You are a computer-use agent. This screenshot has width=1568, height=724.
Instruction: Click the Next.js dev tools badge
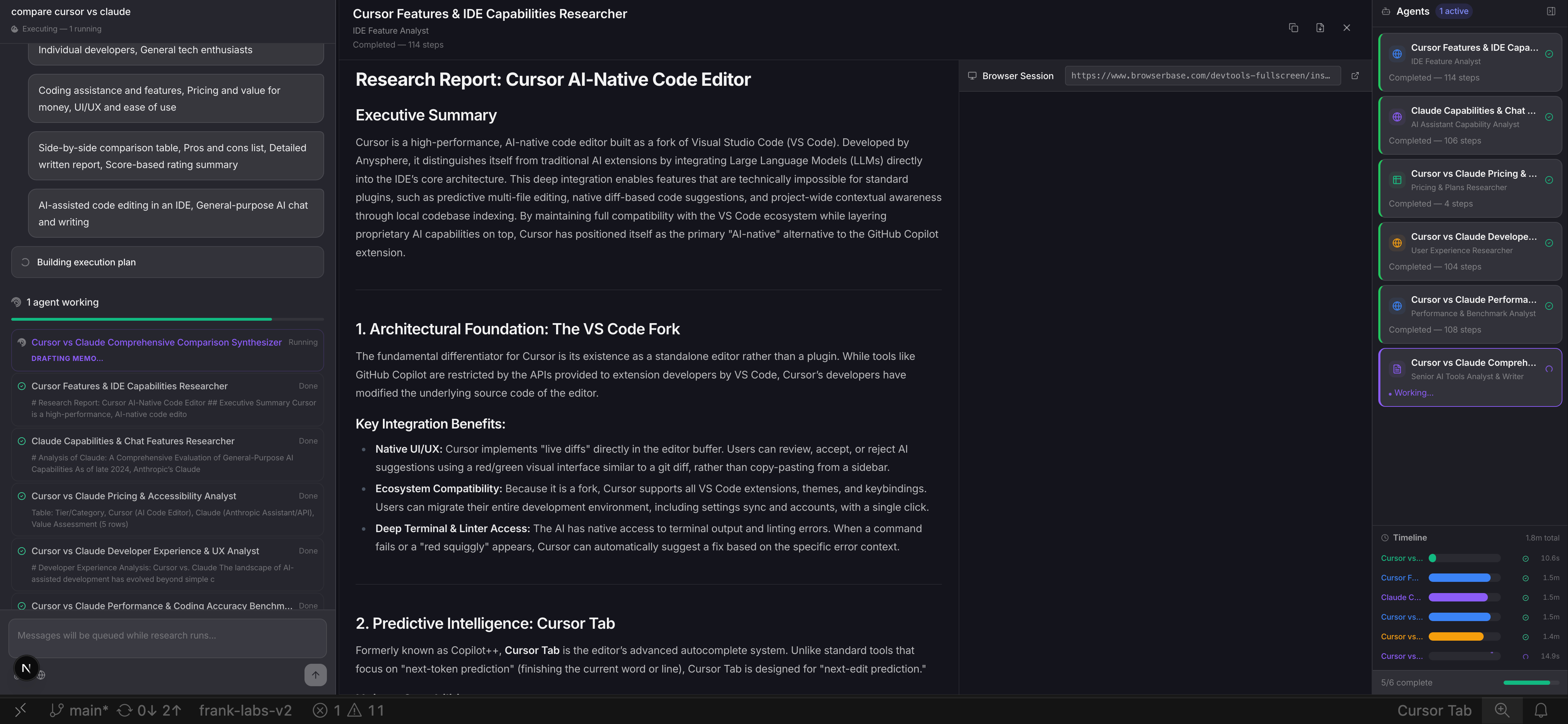(26, 668)
